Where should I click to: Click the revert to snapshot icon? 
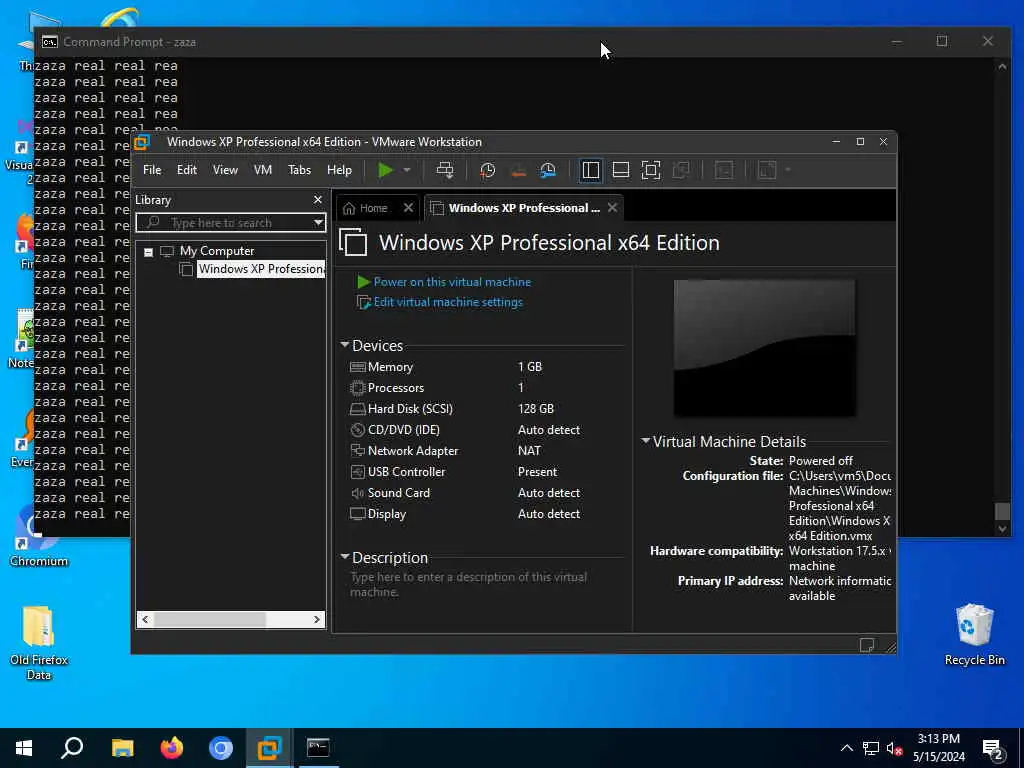(x=518, y=170)
